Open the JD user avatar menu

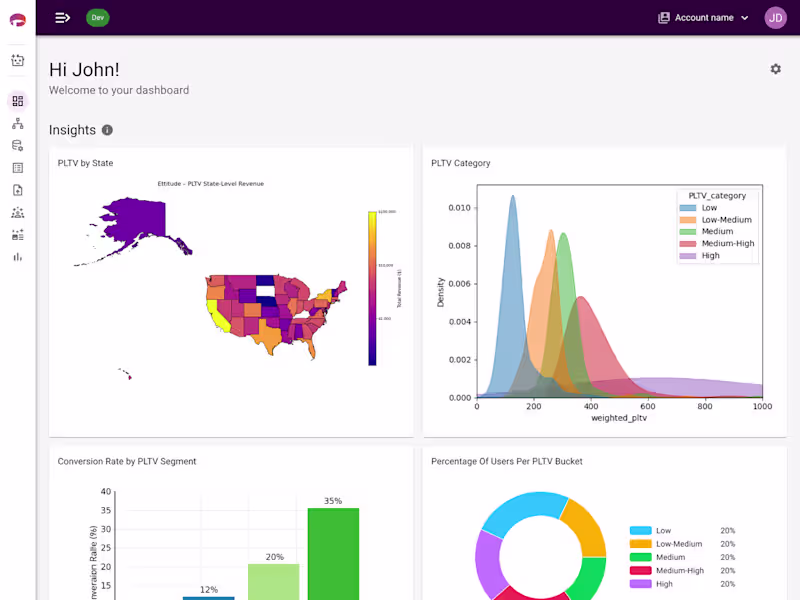click(x=776, y=18)
